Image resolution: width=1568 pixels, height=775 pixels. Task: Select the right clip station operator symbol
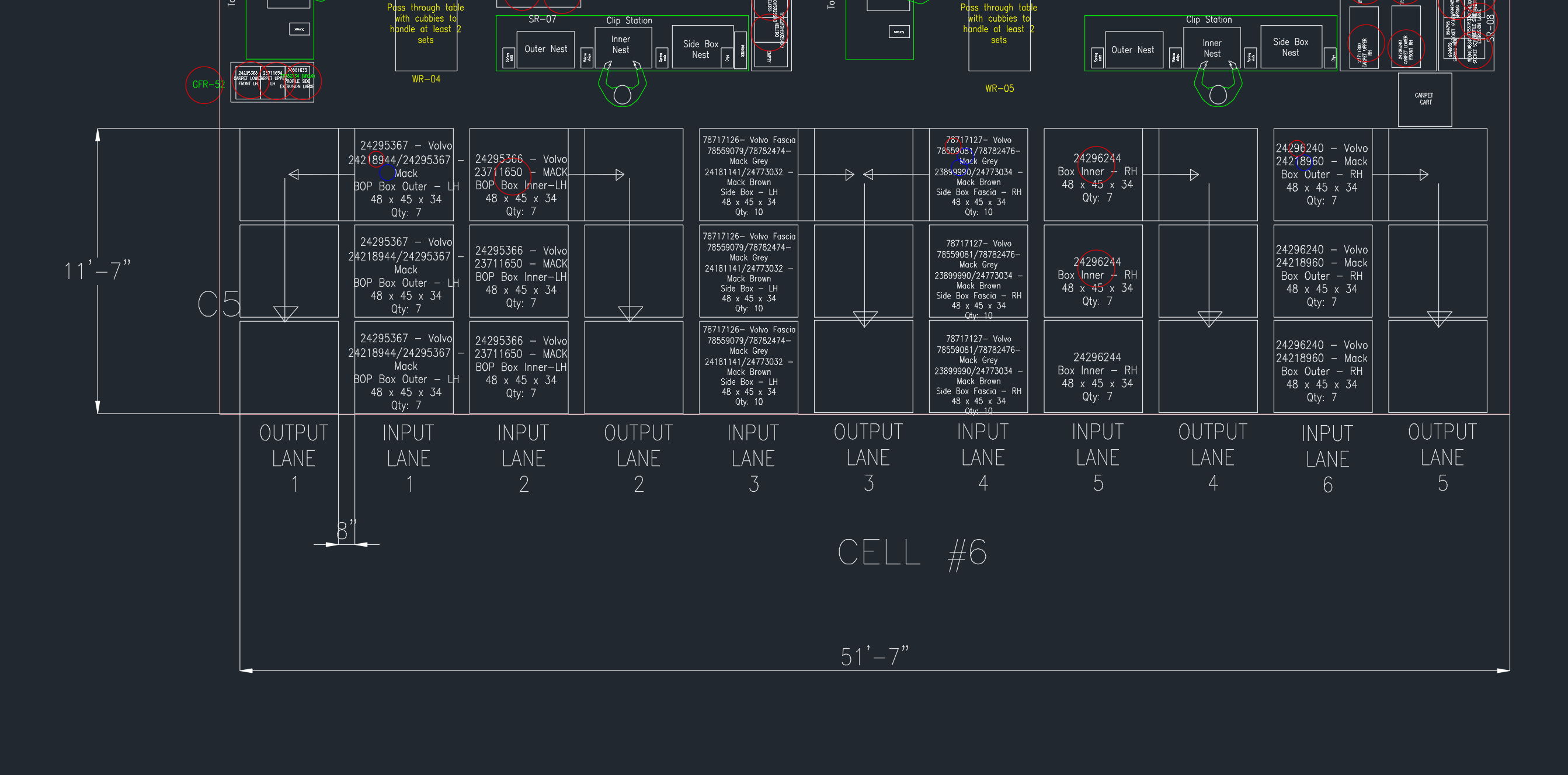click(x=1218, y=84)
